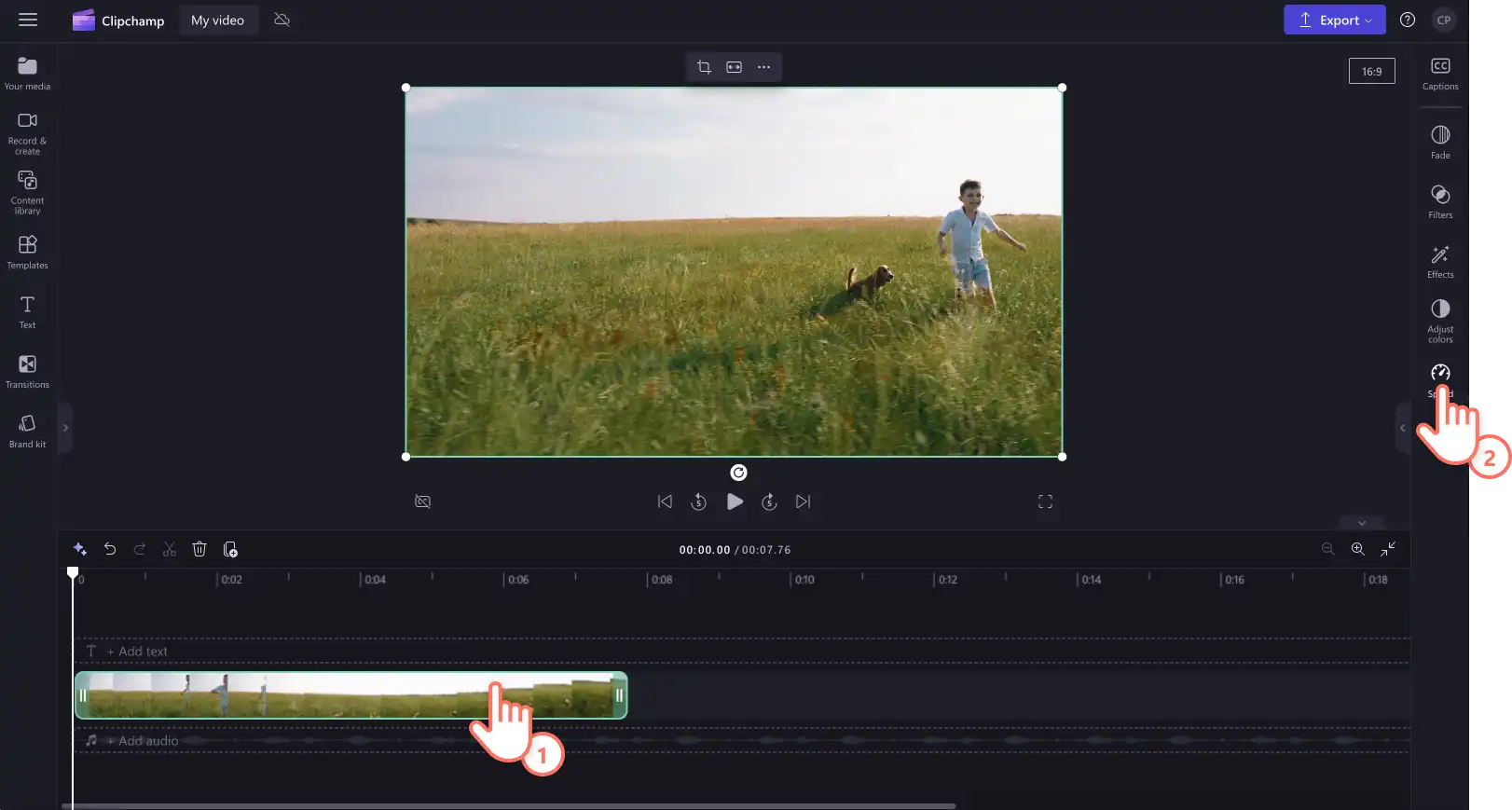Open the Export dropdown
The height and width of the screenshot is (810, 1512).
tap(1334, 20)
